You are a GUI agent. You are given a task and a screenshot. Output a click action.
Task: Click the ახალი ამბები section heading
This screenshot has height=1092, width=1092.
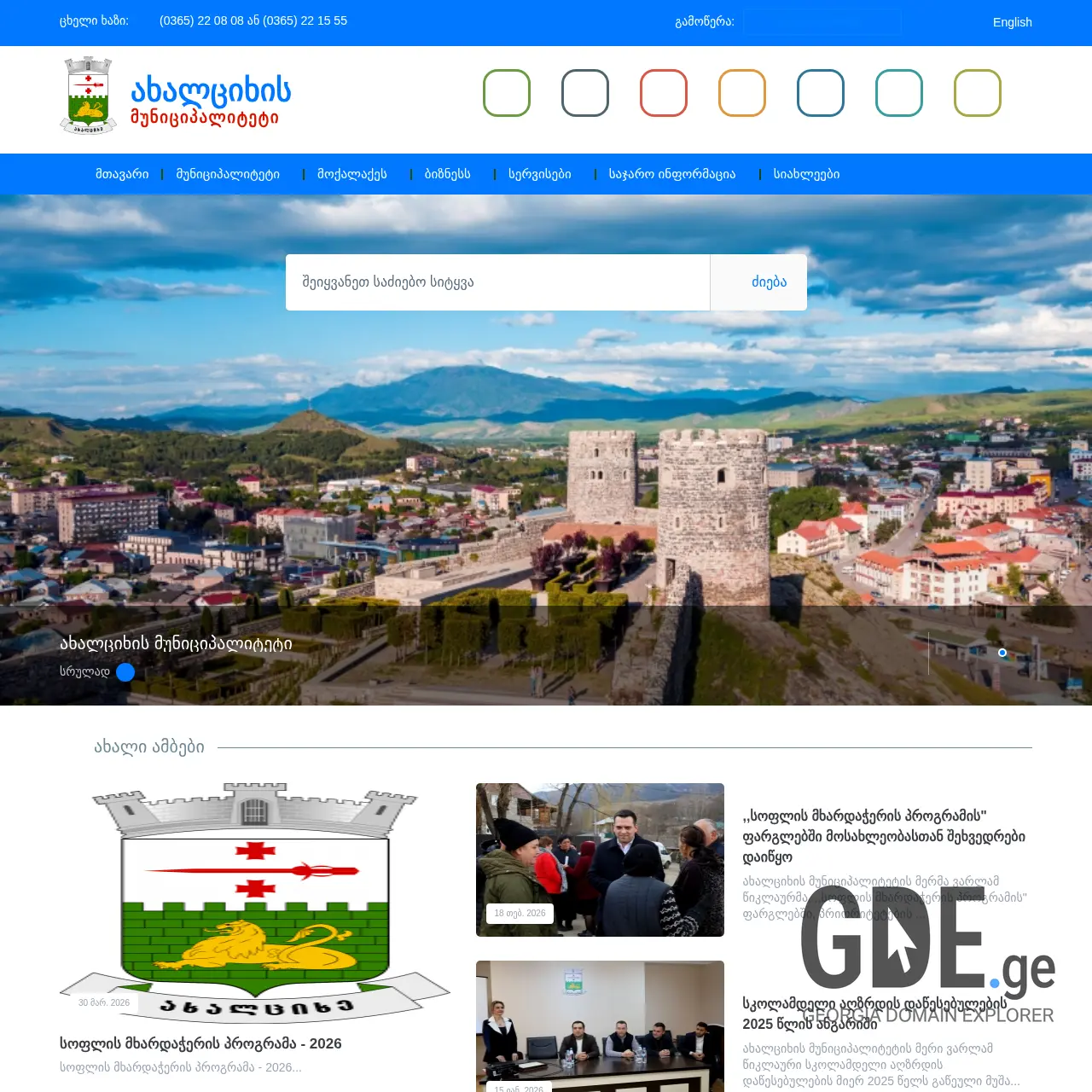tap(149, 747)
